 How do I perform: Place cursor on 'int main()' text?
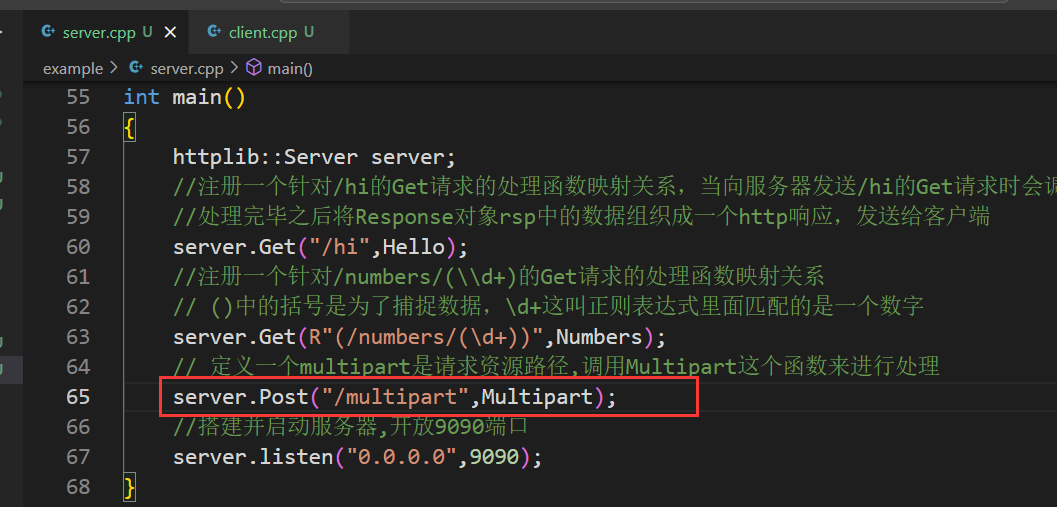(x=185, y=98)
